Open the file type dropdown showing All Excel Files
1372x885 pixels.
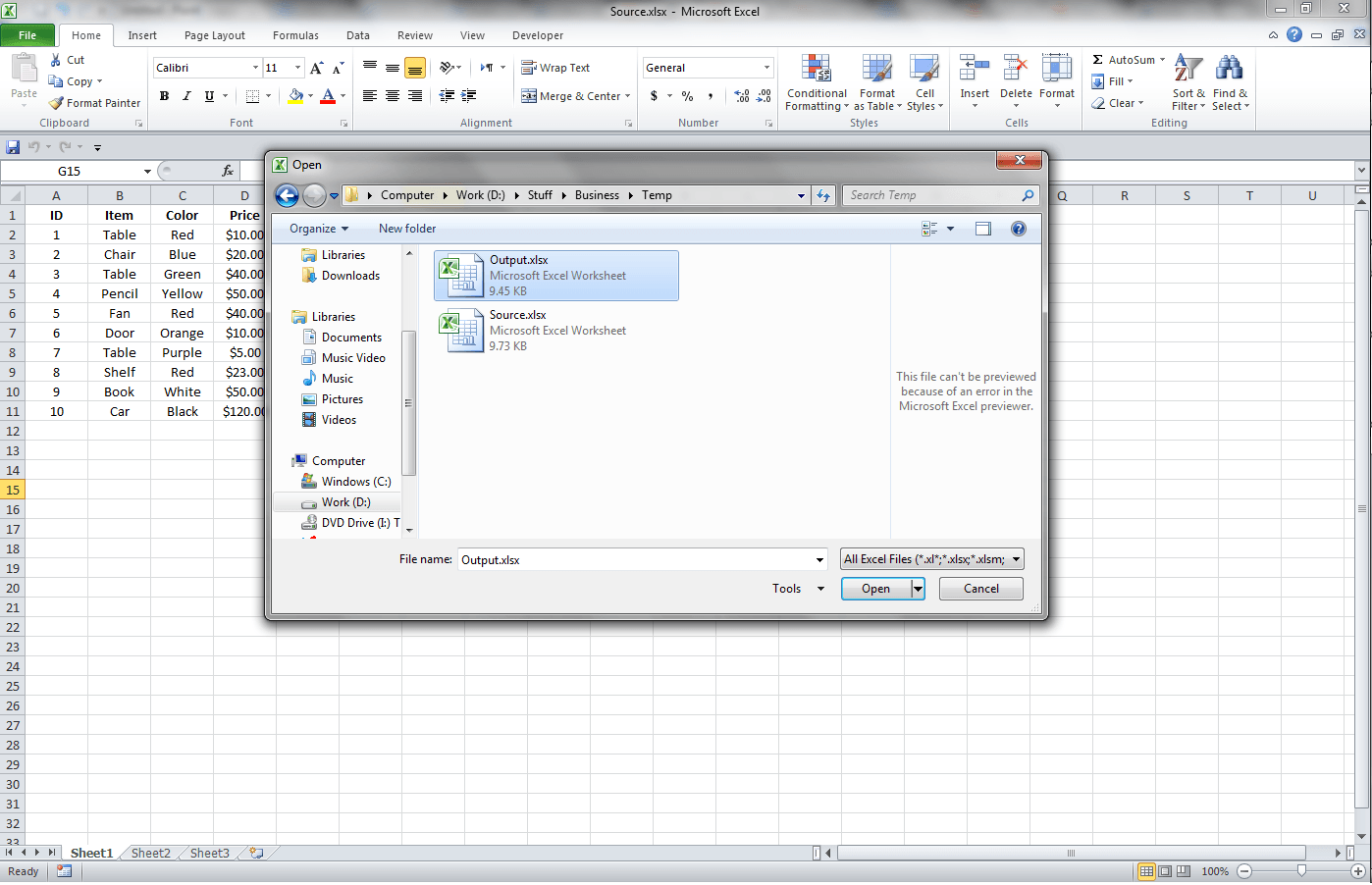point(930,558)
